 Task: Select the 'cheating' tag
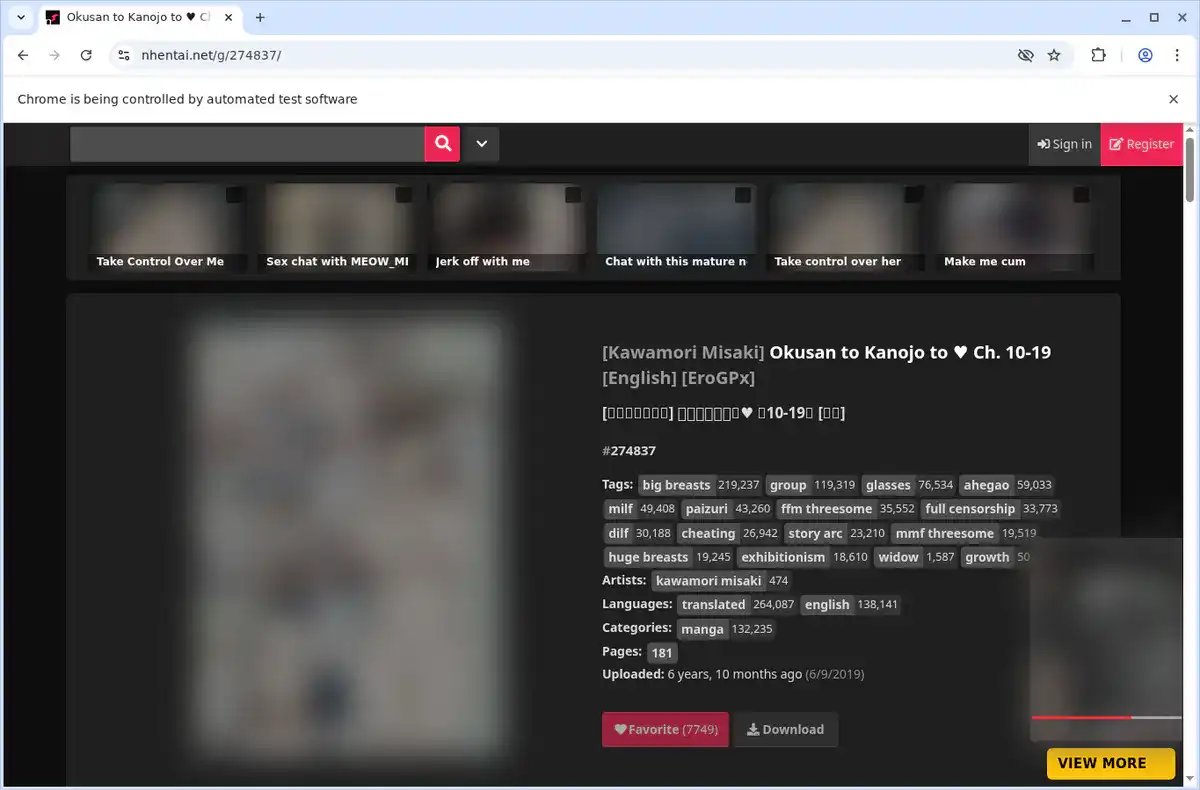pyautogui.click(x=729, y=533)
